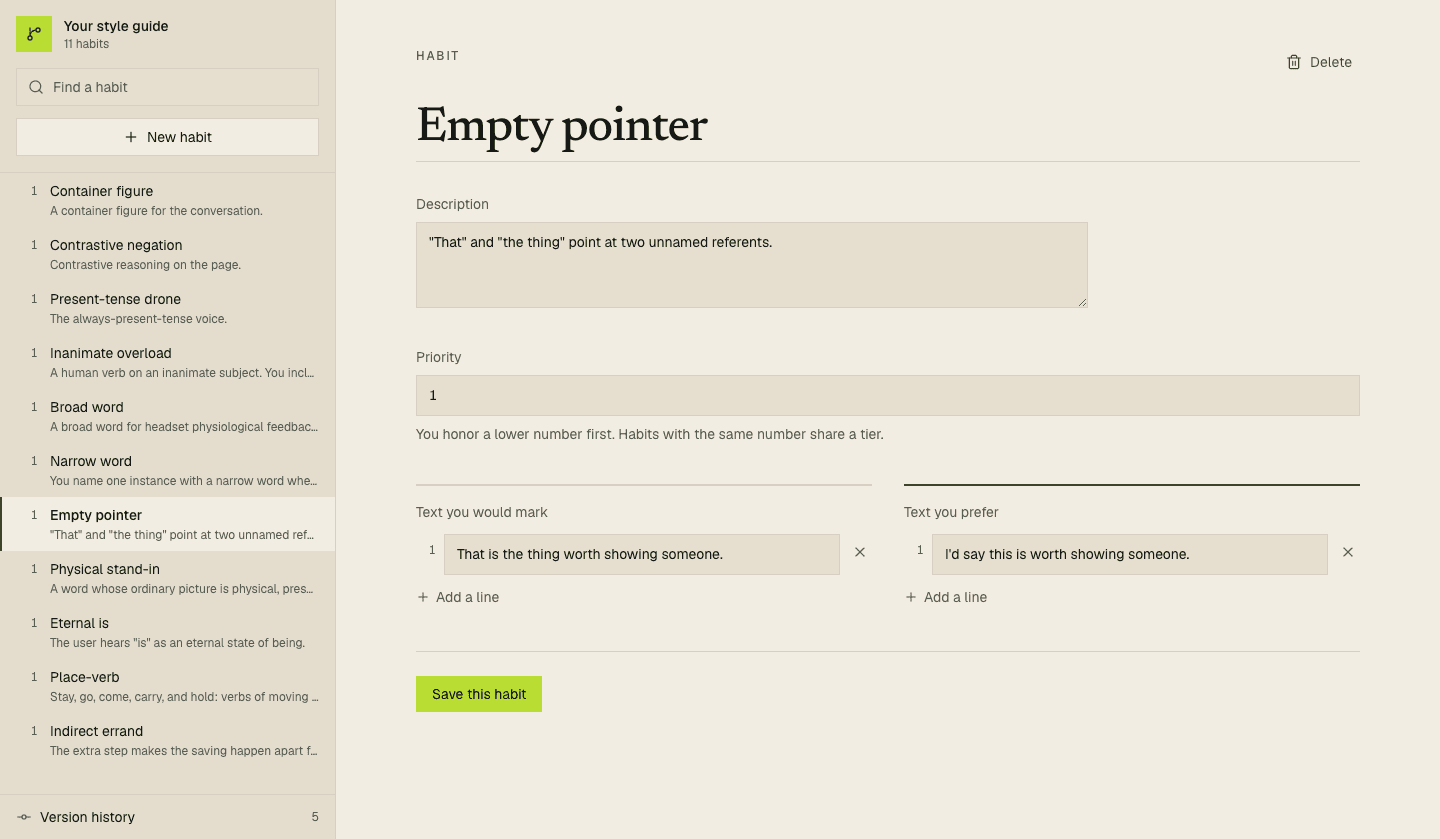Open the Narrow word habit

pos(167,470)
